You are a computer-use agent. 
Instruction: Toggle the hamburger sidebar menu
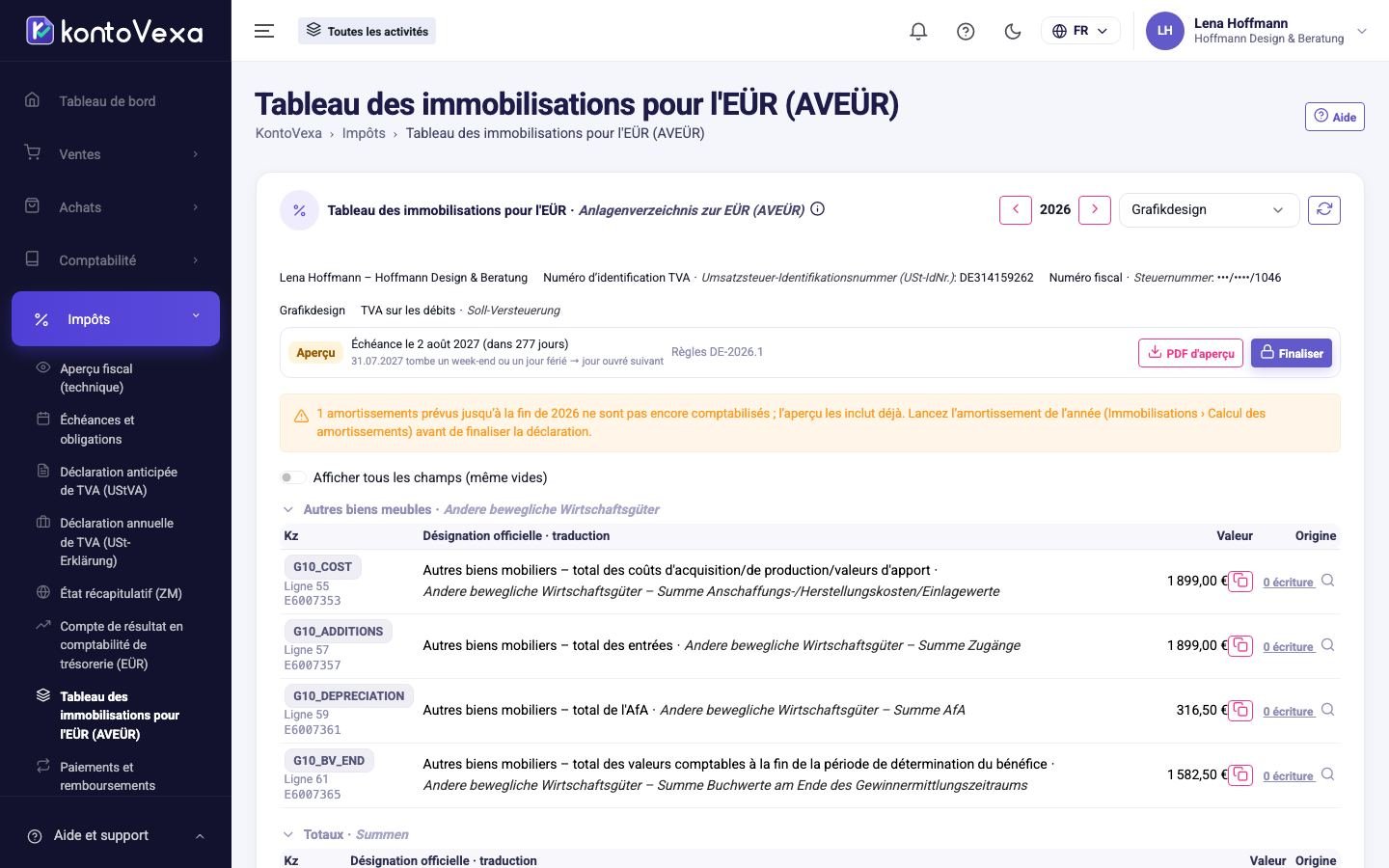pos(264,31)
